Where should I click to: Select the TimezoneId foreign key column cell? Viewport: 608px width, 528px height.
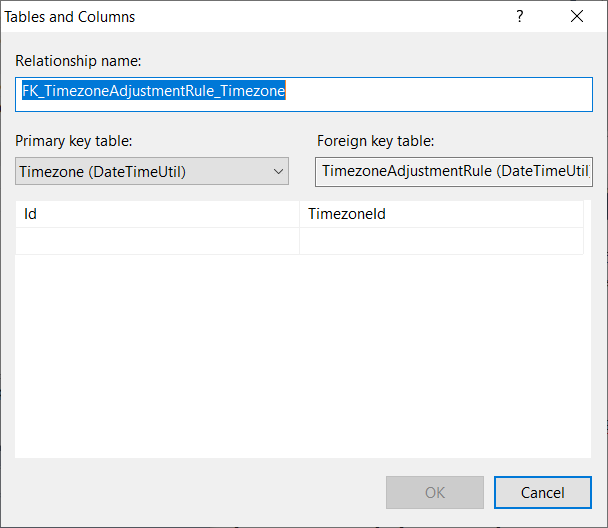pyautogui.click(x=440, y=214)
